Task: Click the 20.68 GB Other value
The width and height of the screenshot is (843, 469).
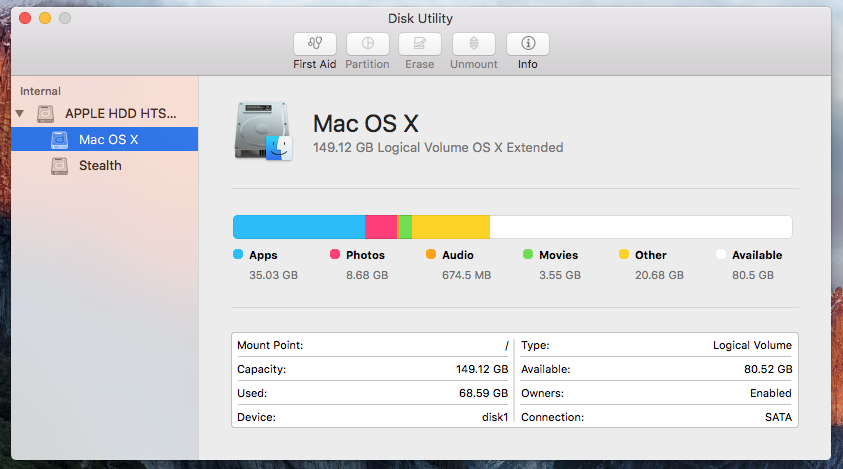Action: (x=660, y=275)
